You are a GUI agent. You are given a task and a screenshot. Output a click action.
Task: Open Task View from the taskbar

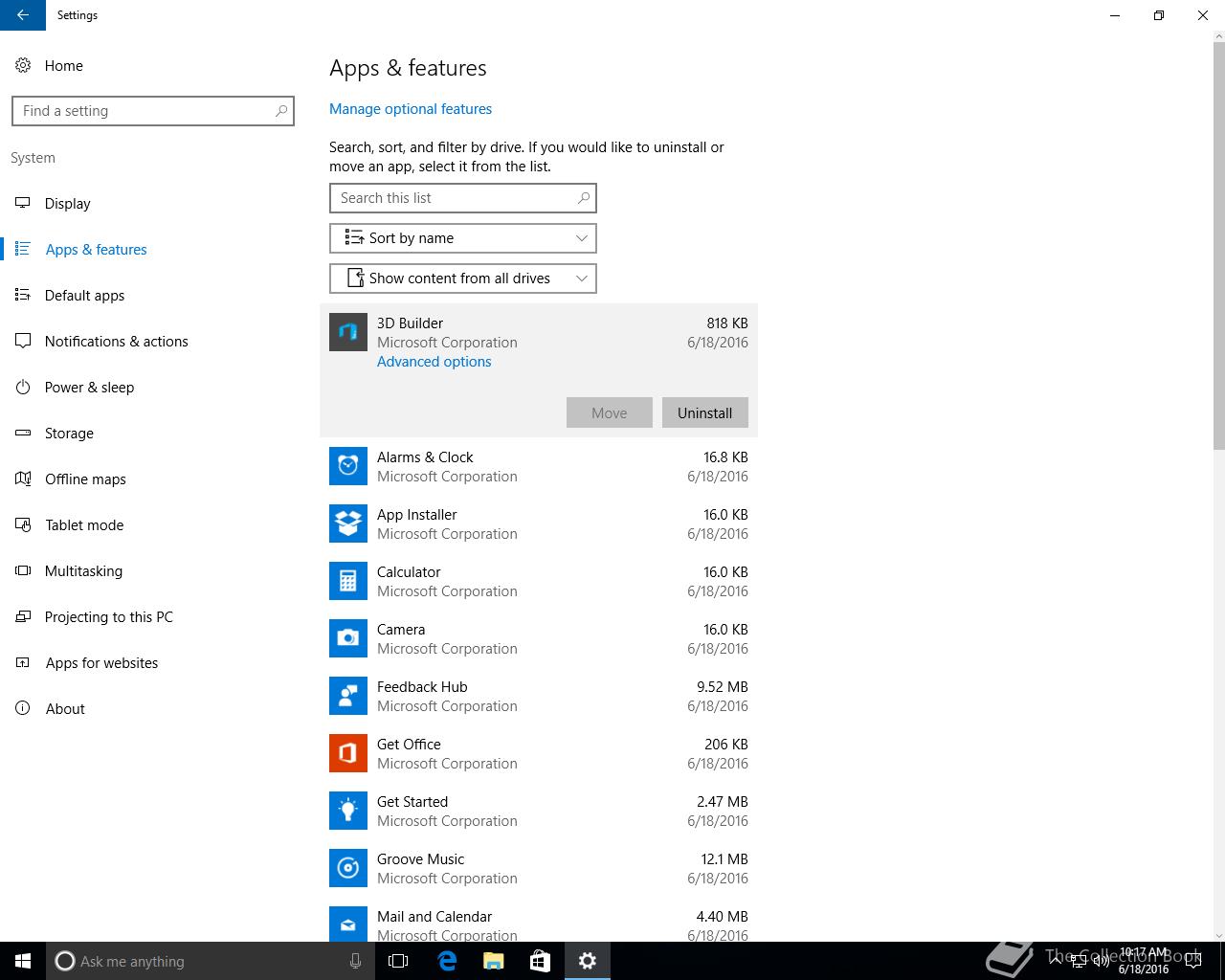pyautogui.click(x=398, y=961)
